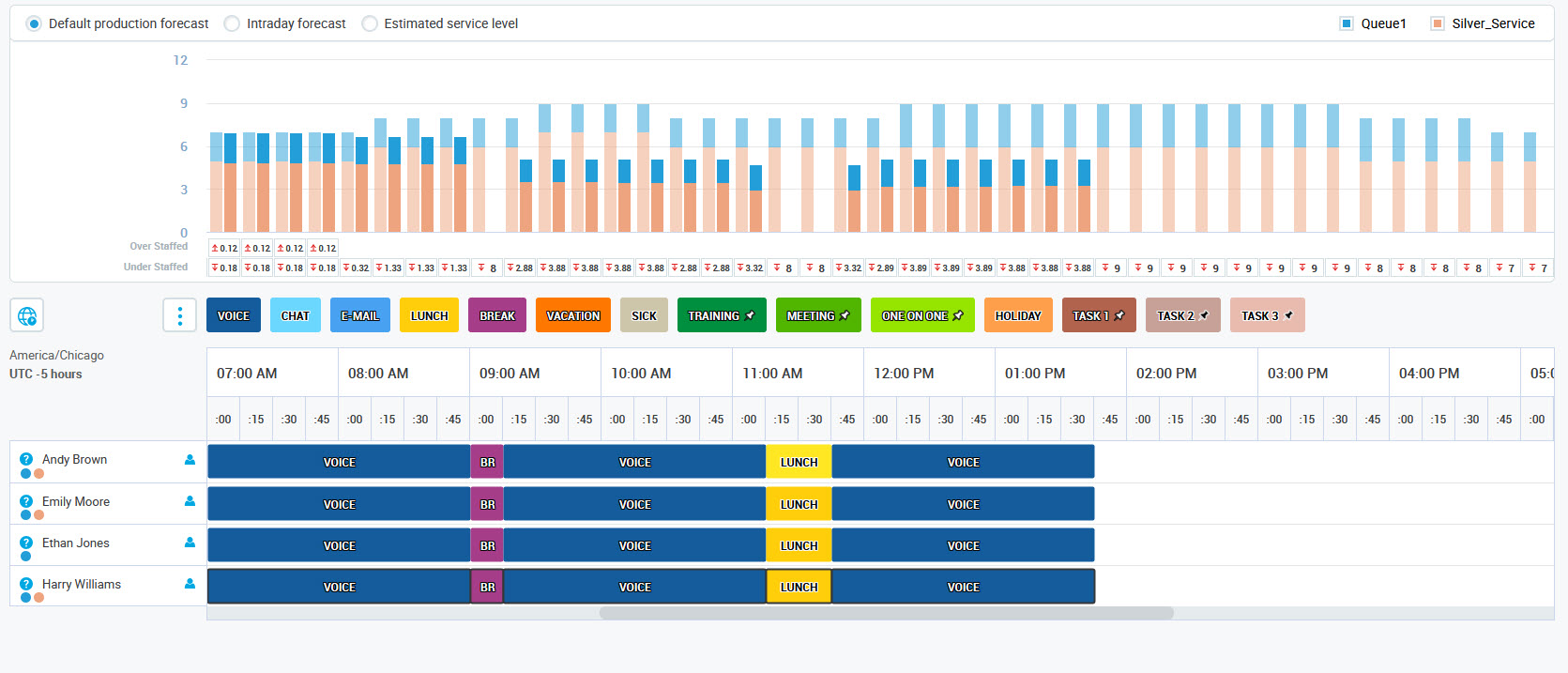The image size is (1568, 673).
Task: Click help icon next to Ethan Jones
Action: (26, 543)
